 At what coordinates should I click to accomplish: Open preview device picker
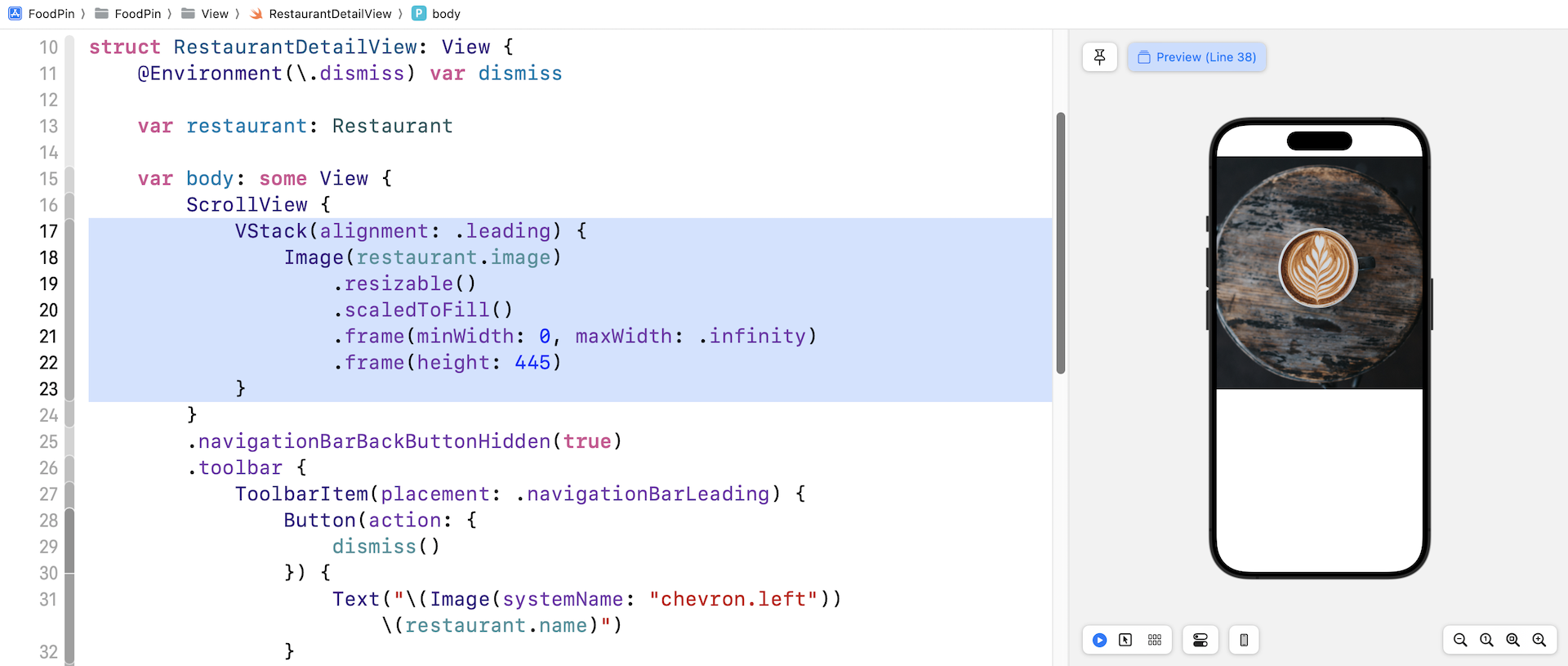click(1243, 640)
